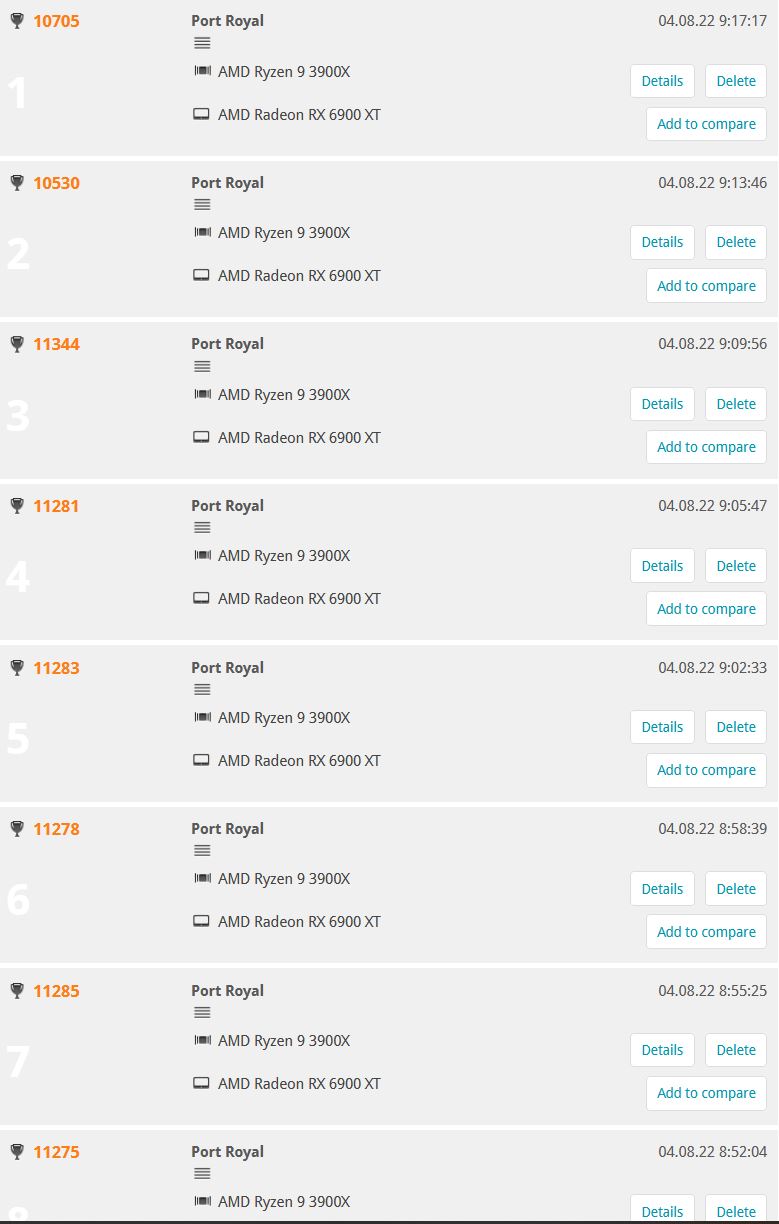Click the CPU icon in result 2

202,233
